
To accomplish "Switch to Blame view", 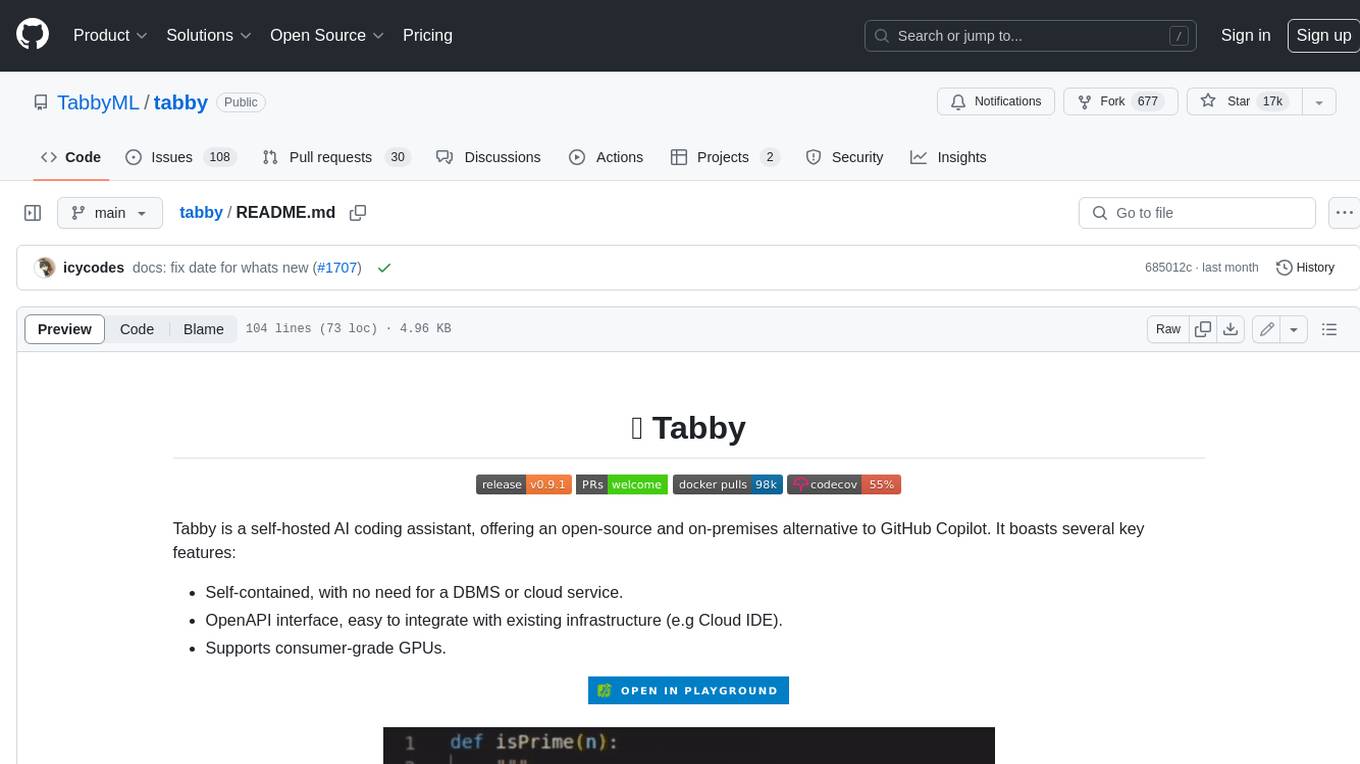I will click(x=203, y=329).
